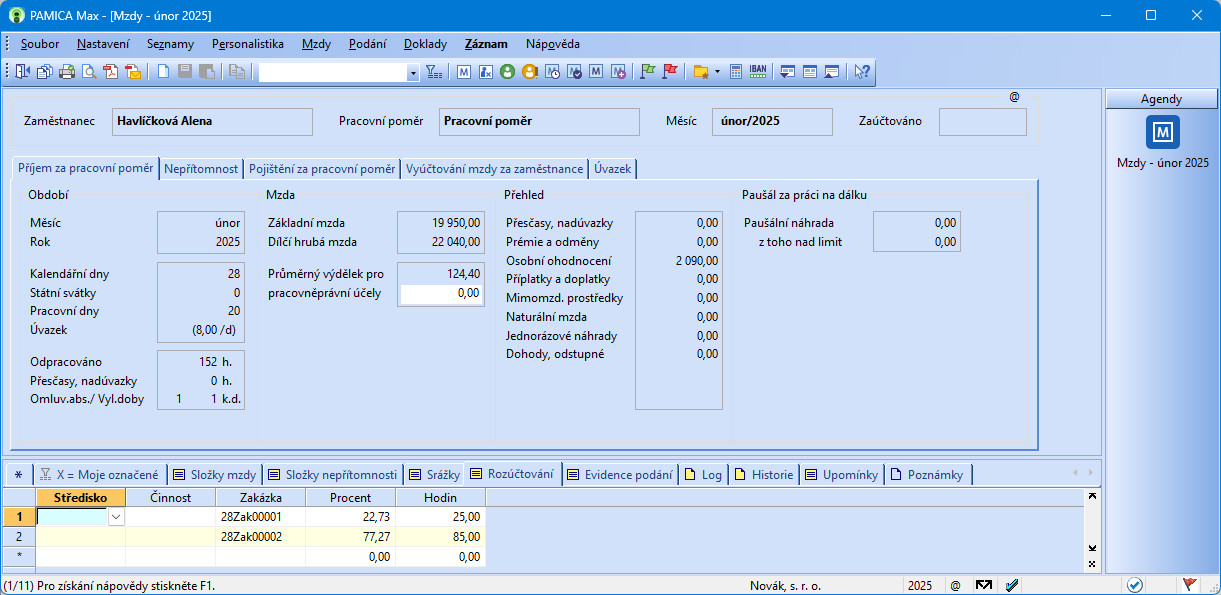Click the IBAN toolbar icon
Image resolution: width=1221 pixels, height=595 pixels.
(758, 71)
